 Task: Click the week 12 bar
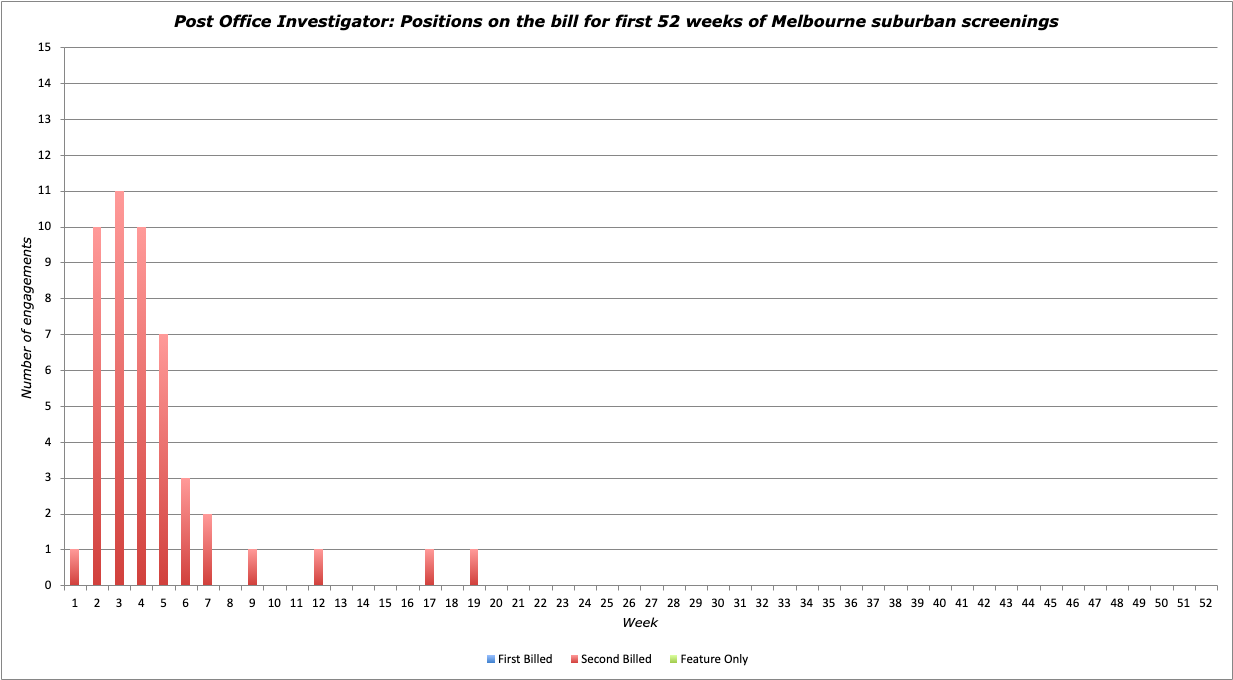pos(318,568)
